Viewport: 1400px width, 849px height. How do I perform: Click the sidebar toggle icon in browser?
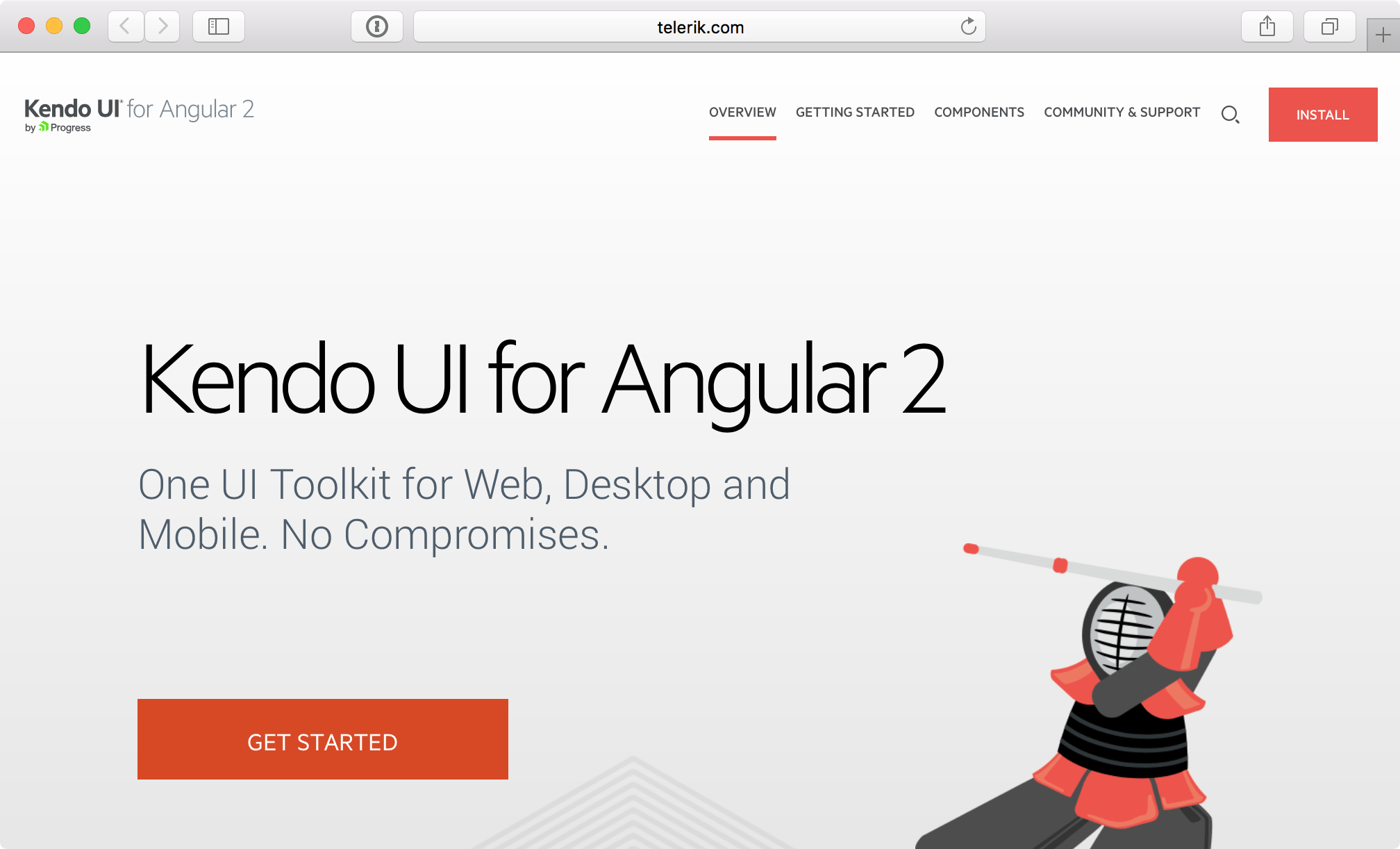pyautogui.click(x=218, y=27)
